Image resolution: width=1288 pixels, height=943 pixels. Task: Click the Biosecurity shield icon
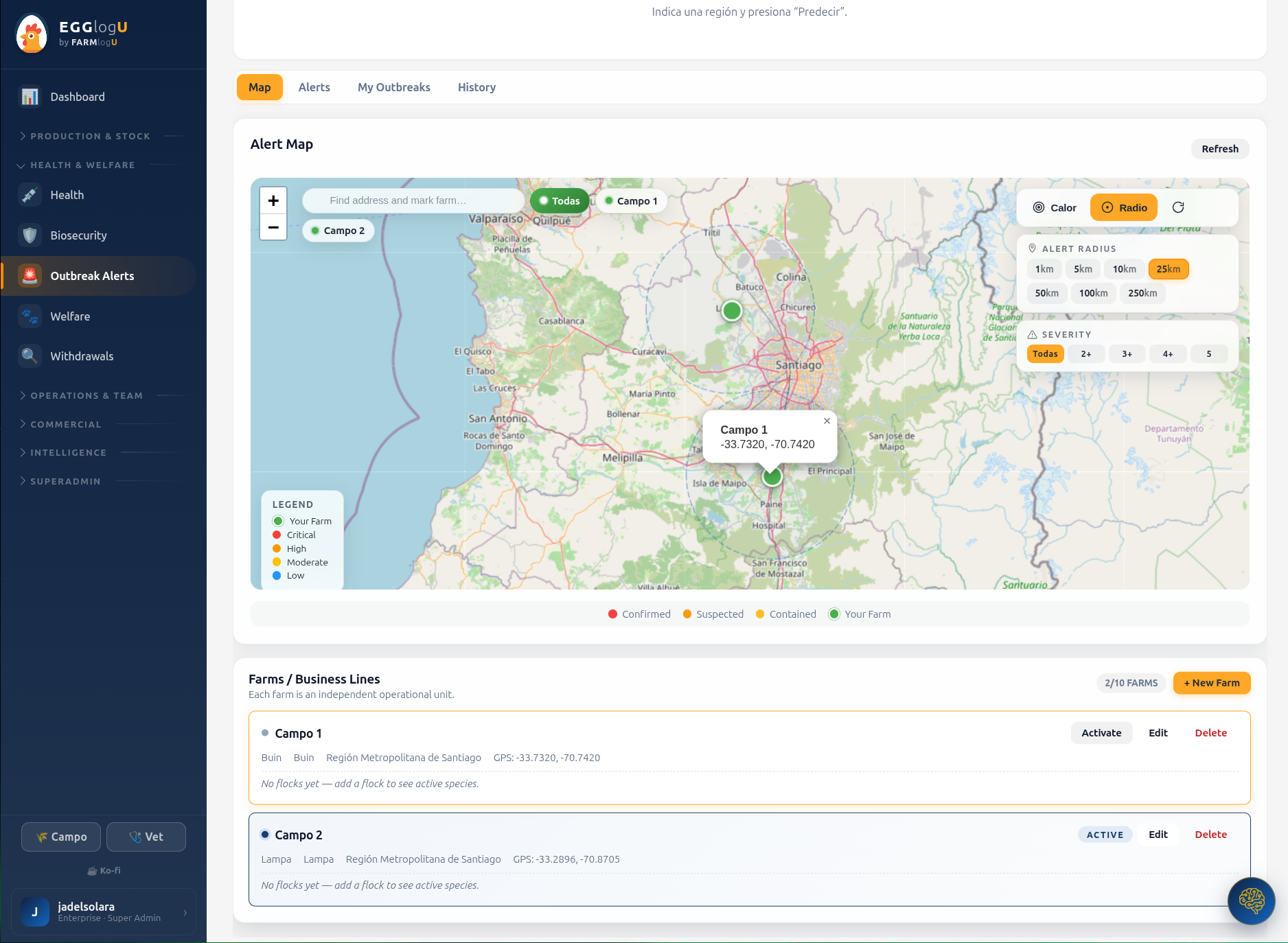[x=30, y=235]
